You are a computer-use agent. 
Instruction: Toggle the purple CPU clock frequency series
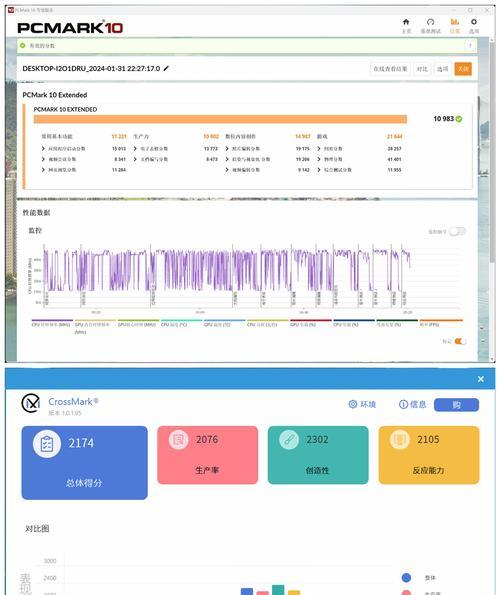point(52,323)
